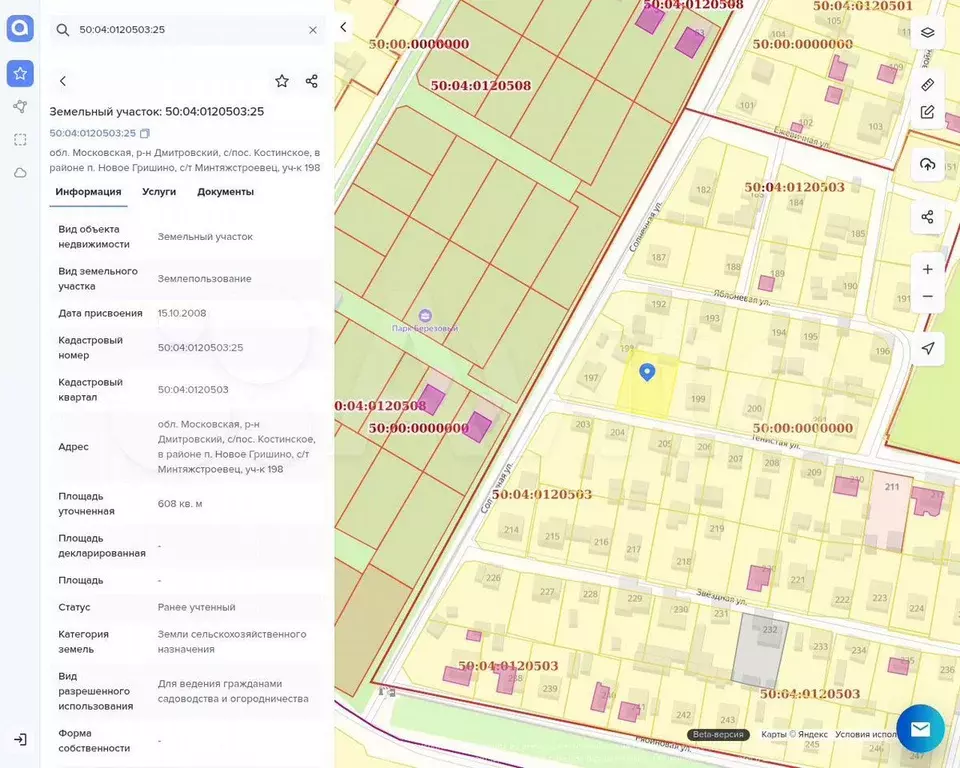
Task: Choose the dashed rectangle selection tool
Action: [20, 139]
